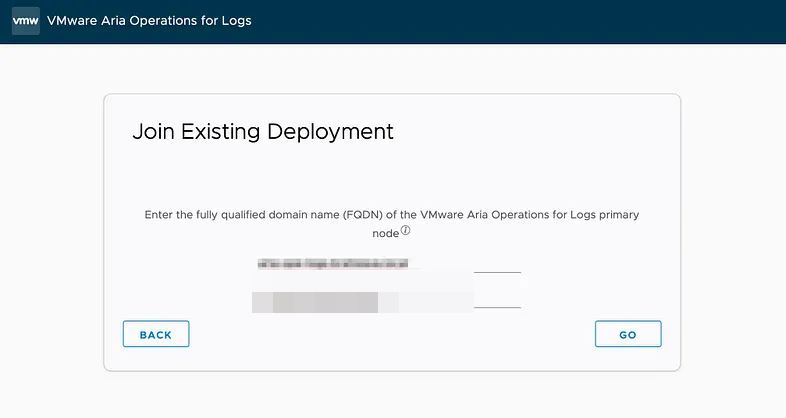The image size is (786, 418).
Task: Click the underline end of upper input
Action: [x=498, y=270]
